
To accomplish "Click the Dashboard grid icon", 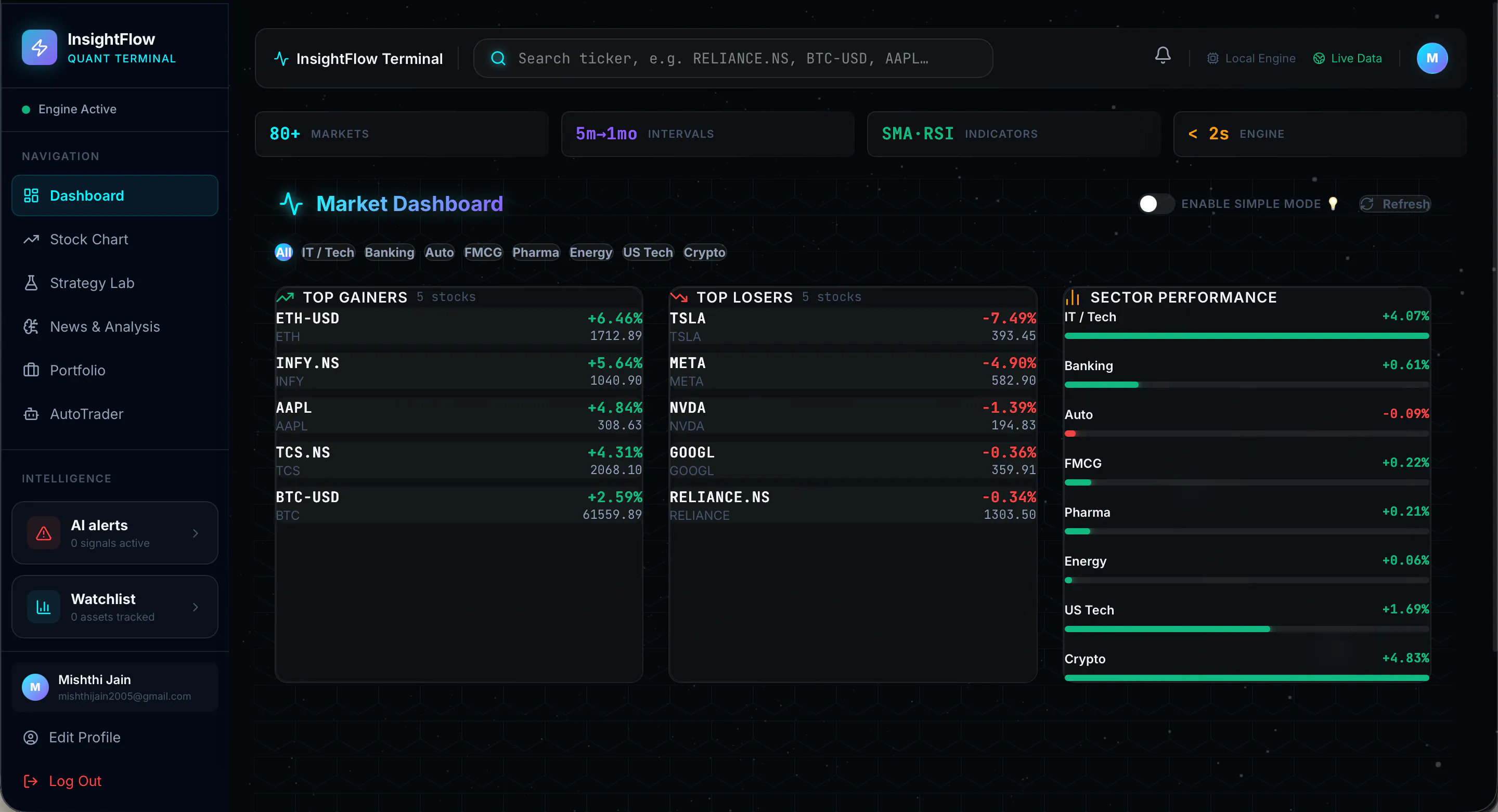I will click(31, 195).
